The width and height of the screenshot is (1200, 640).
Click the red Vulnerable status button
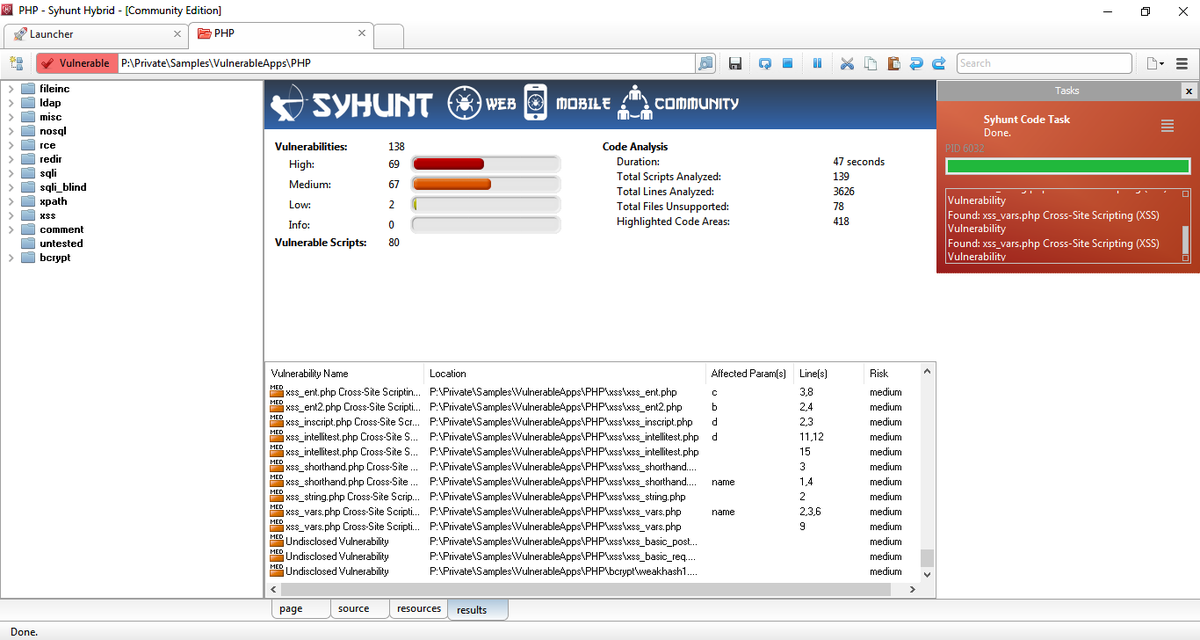(75, 63)
